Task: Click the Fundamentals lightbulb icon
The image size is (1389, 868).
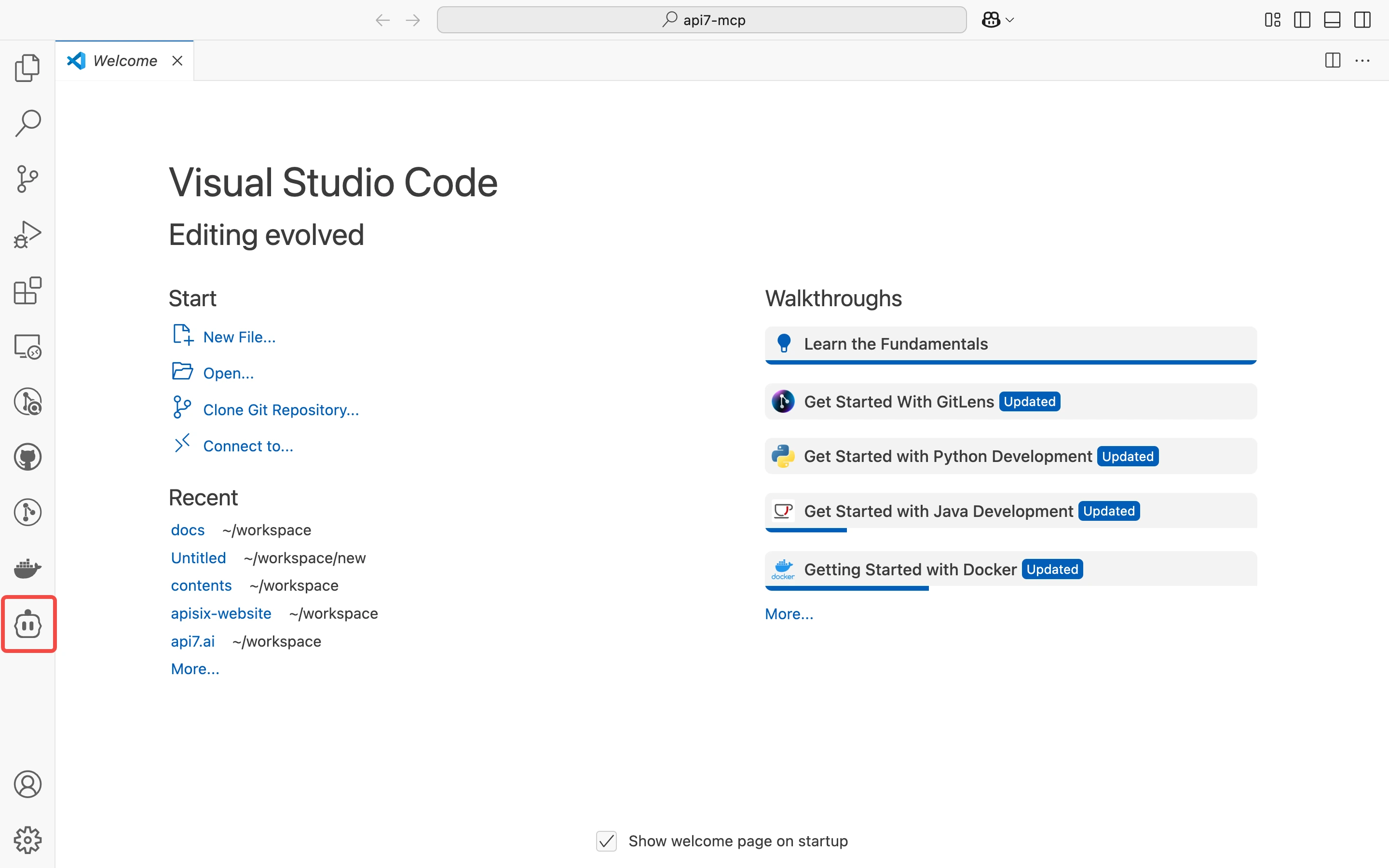Action: point(783,343)
